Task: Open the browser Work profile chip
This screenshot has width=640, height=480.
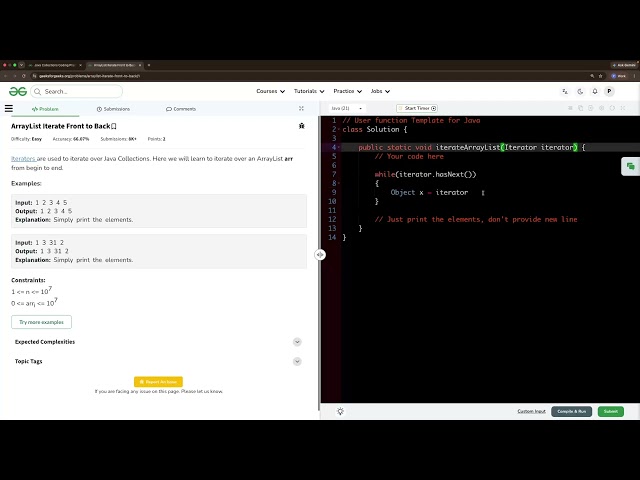Action: point(619,76)
